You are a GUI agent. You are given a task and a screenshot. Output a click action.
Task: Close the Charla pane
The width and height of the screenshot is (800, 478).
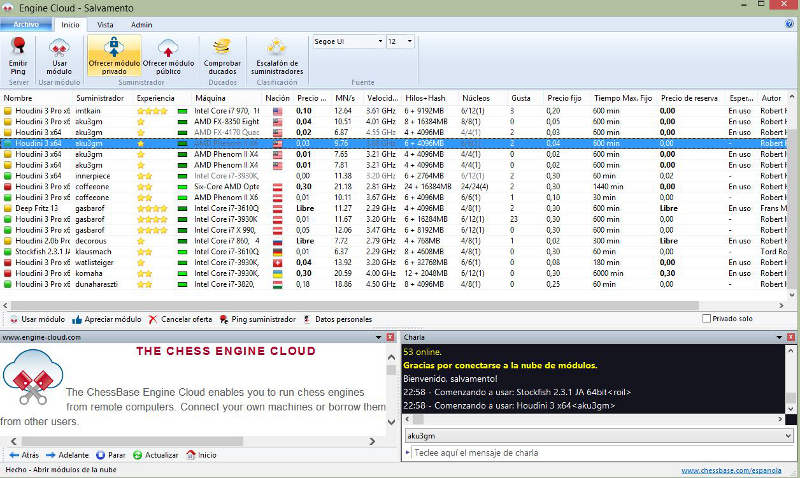(x=790, y=337)
